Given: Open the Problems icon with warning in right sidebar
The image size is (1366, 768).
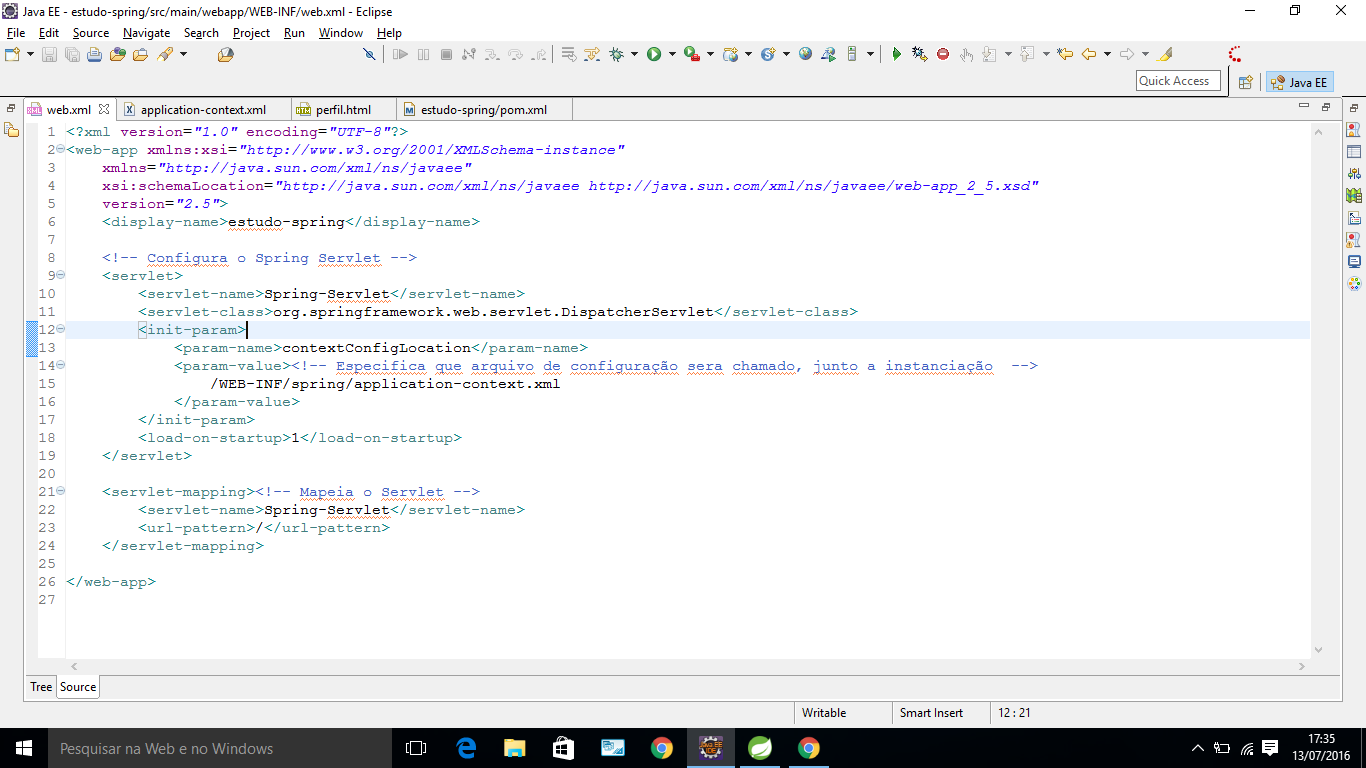Looking at the screenshot, I should click(x=1354, y=240).
